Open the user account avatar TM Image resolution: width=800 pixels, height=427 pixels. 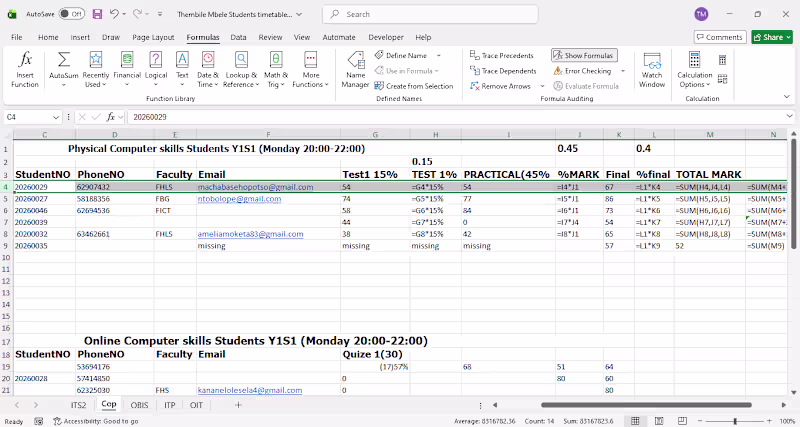point(701,14)
